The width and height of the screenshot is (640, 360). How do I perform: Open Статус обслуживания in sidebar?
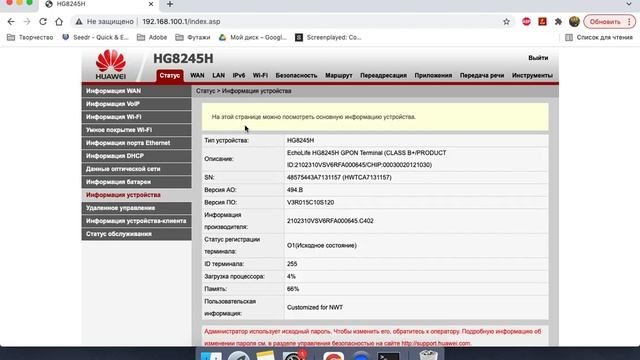pyautogui.click(x=136, y=234)
